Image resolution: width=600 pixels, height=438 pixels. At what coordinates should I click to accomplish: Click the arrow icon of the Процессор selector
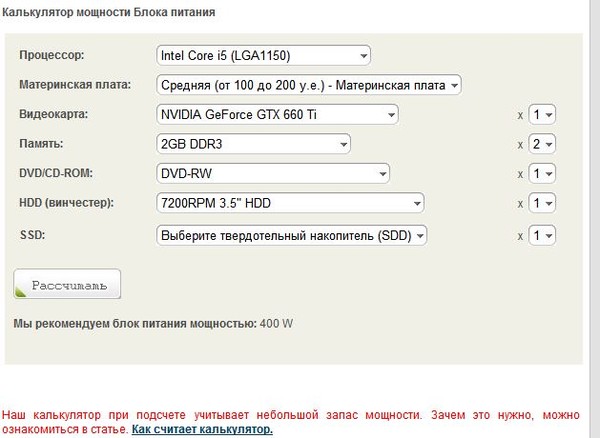point(364,56)
